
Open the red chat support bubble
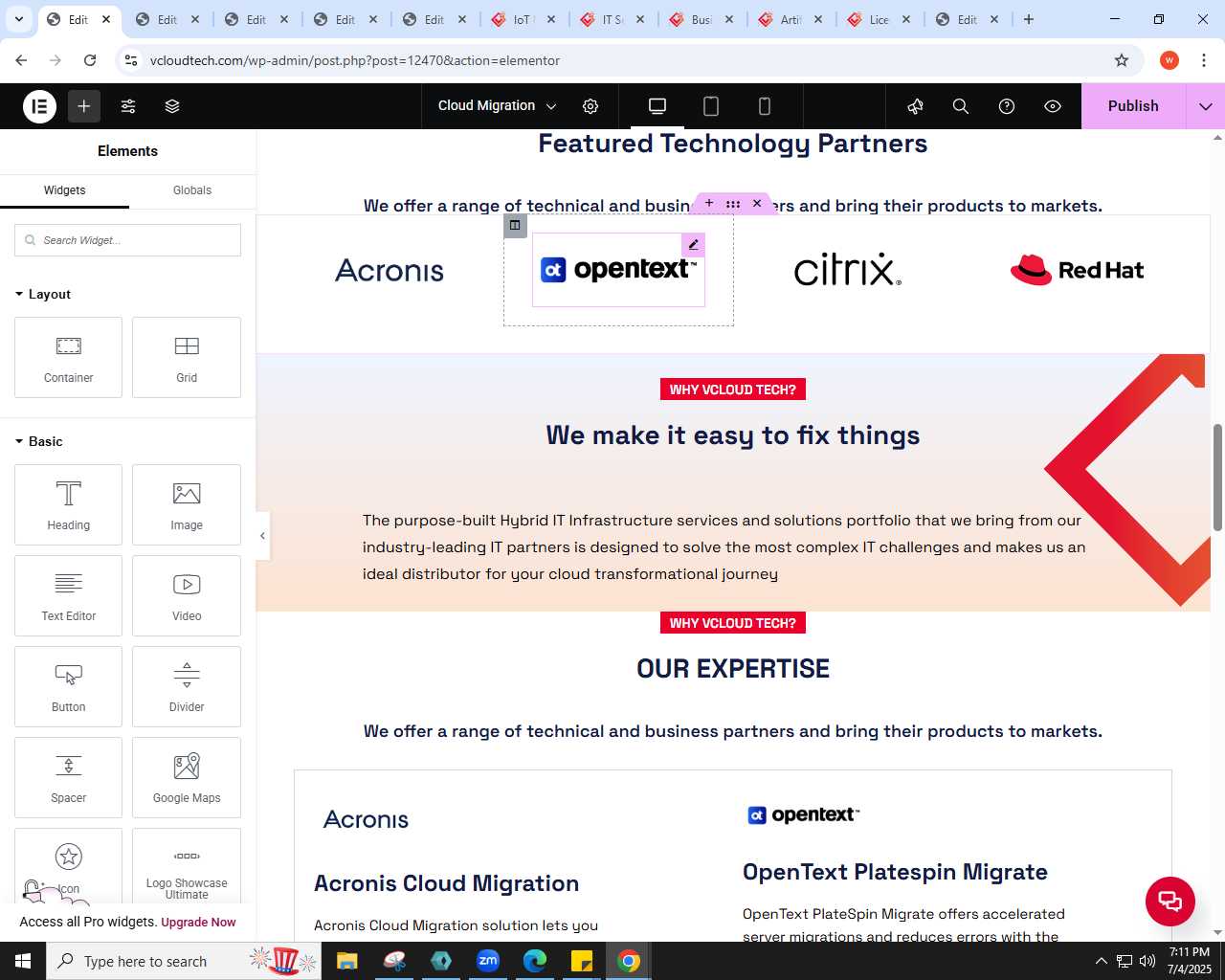click(1170, 901)
